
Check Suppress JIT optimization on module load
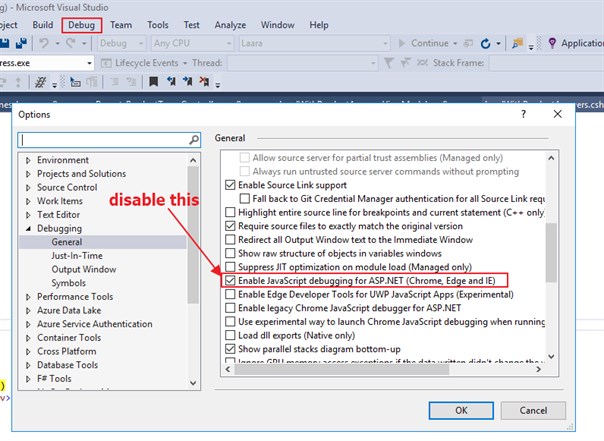coord(230,267)
